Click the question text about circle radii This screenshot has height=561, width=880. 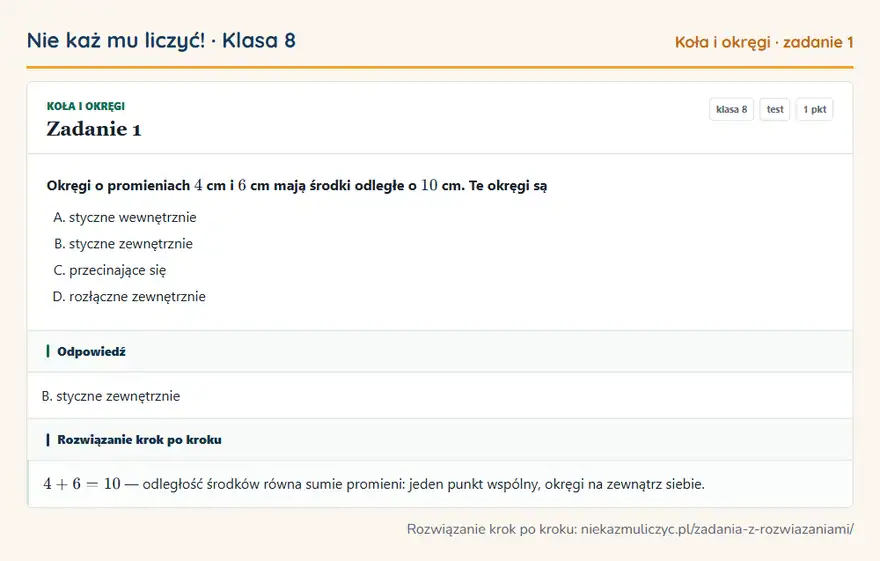click(x=297, y=185)
